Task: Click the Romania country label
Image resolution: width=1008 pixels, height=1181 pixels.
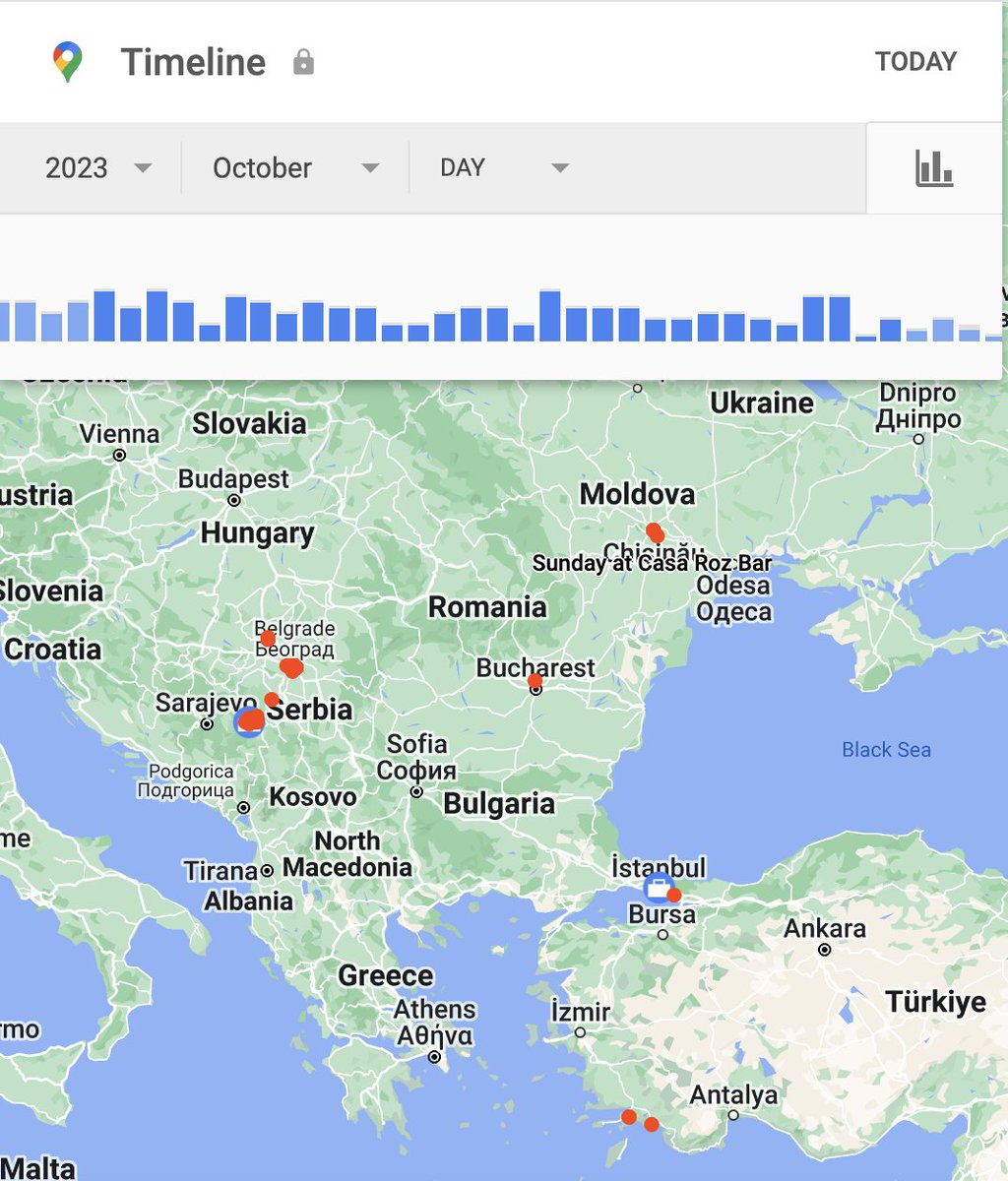Action: [x=487, y=607]
